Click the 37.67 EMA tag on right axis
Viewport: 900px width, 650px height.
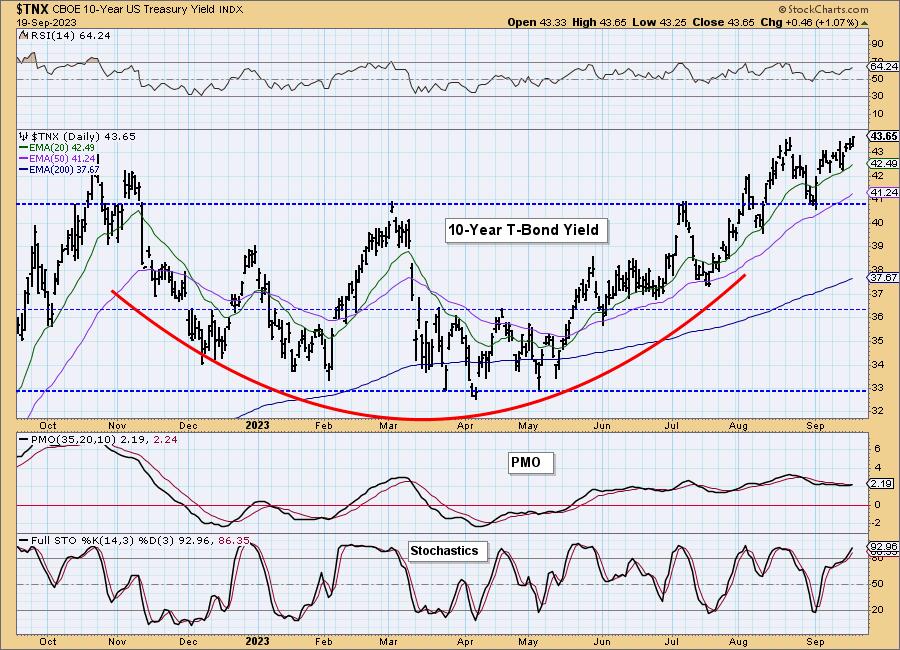point(884,277)
